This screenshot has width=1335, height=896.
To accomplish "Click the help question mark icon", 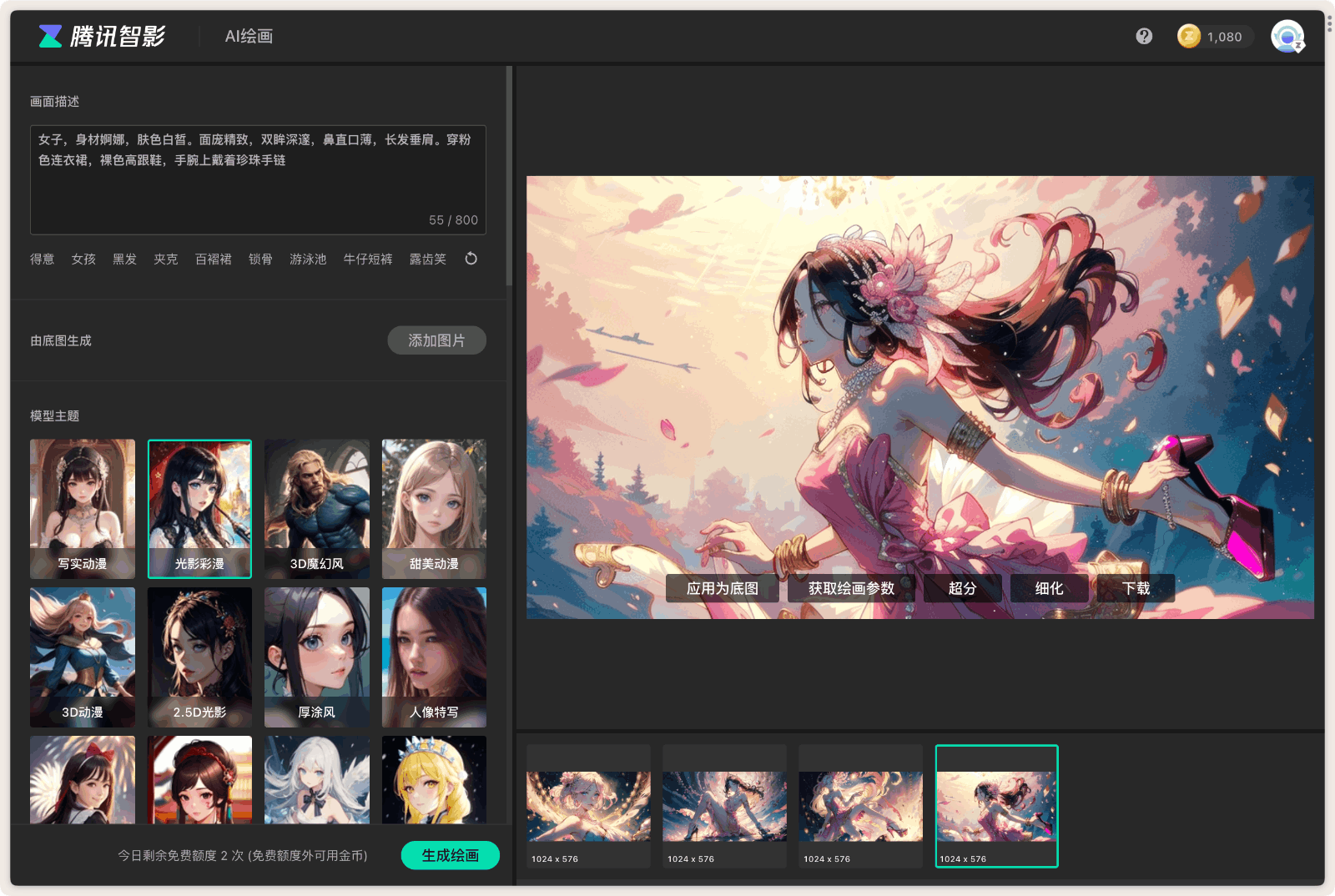I will pyautogui.click(x=1144, y=36).
